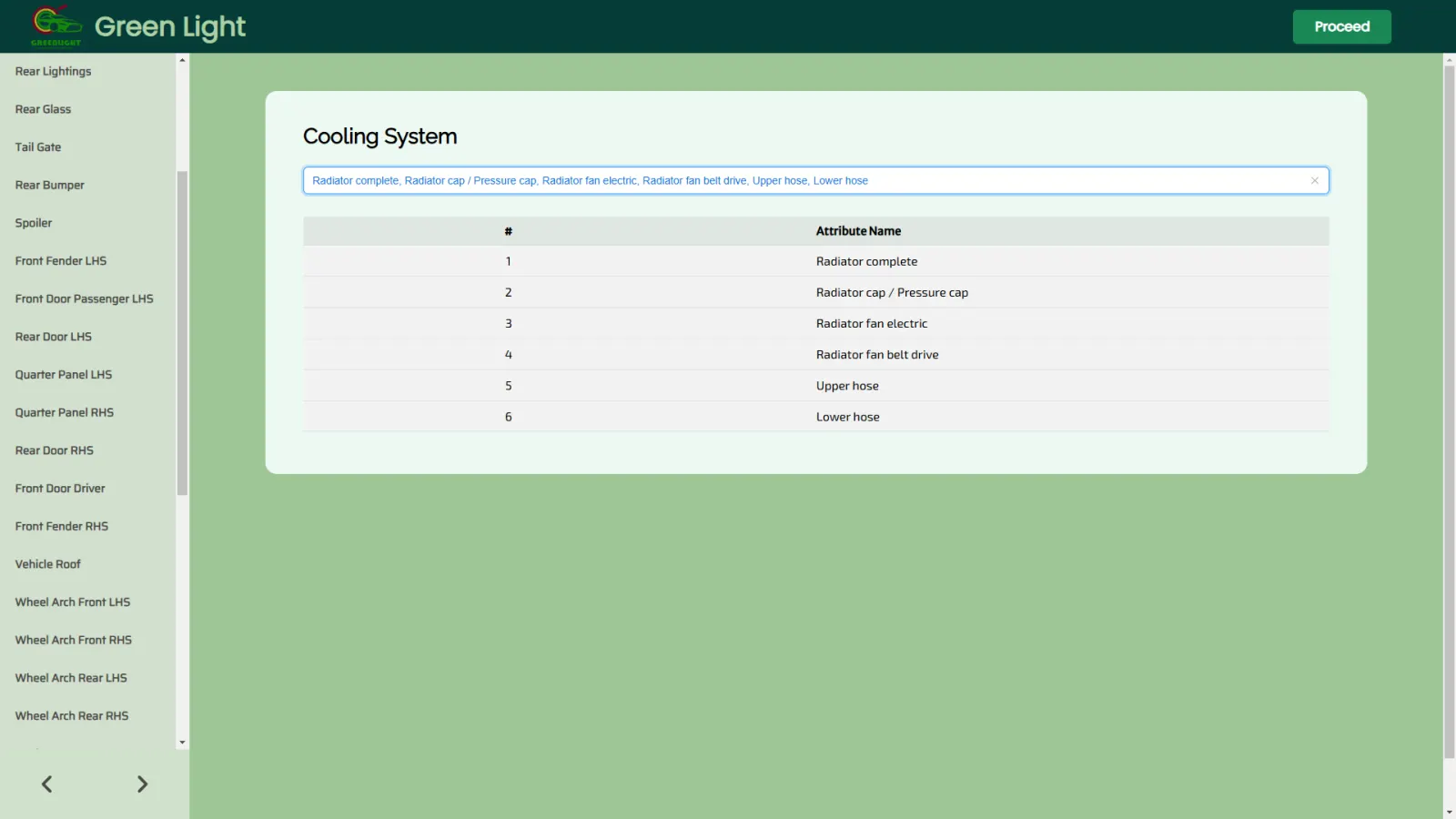Select Rear Bumper in sidebar
The image size is (1456, 819).
click(x=50, y=185)
